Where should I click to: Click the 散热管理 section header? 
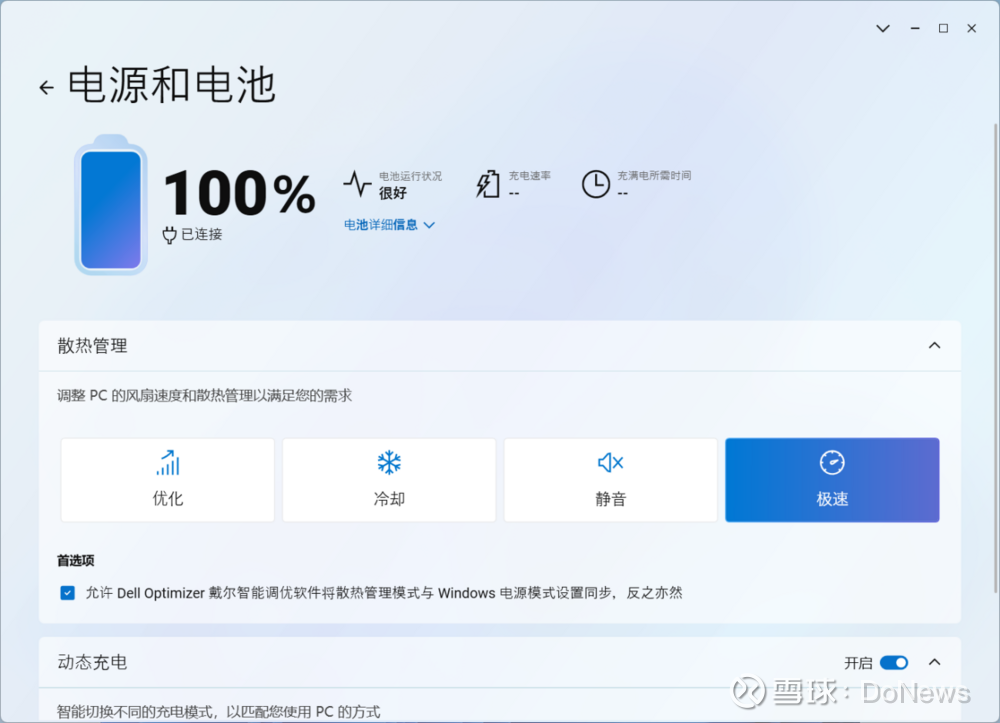pyautogui.click(x=500, y=346)
